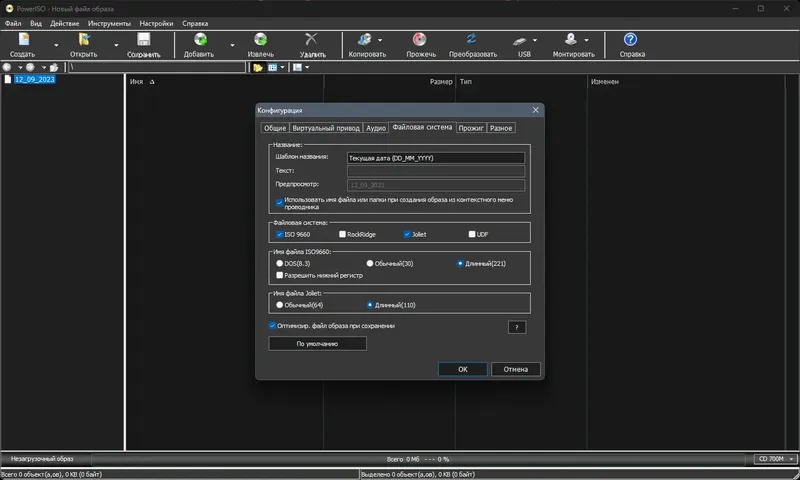
Task: Uncheck the ISO 9660 checkbox
Action: pyautogui.click(x=280, y=234)
